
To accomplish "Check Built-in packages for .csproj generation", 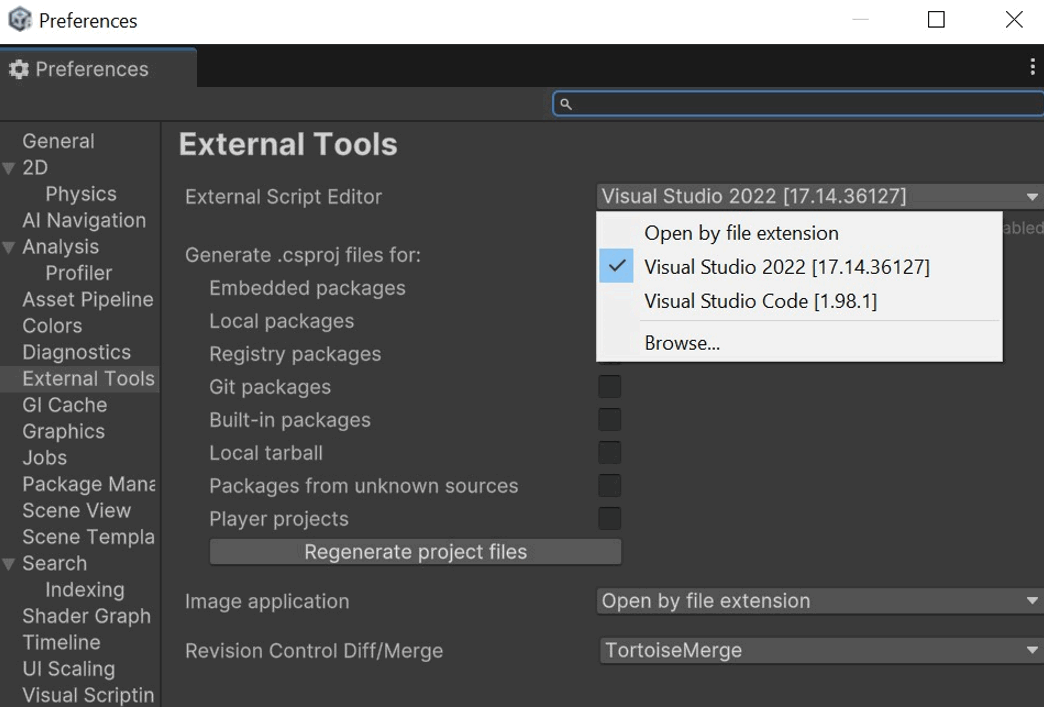I will click(x=609, y=419).
